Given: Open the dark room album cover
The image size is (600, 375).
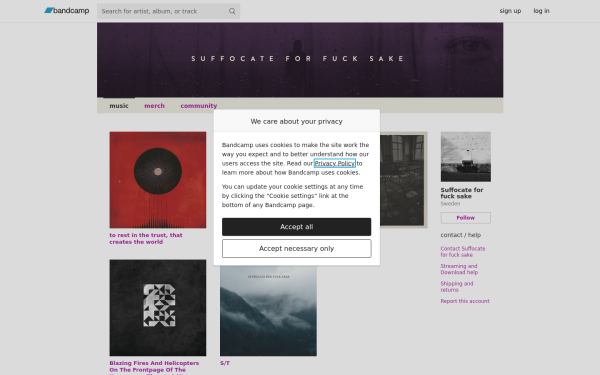Looking at the screenshot, I should point(403,180).
